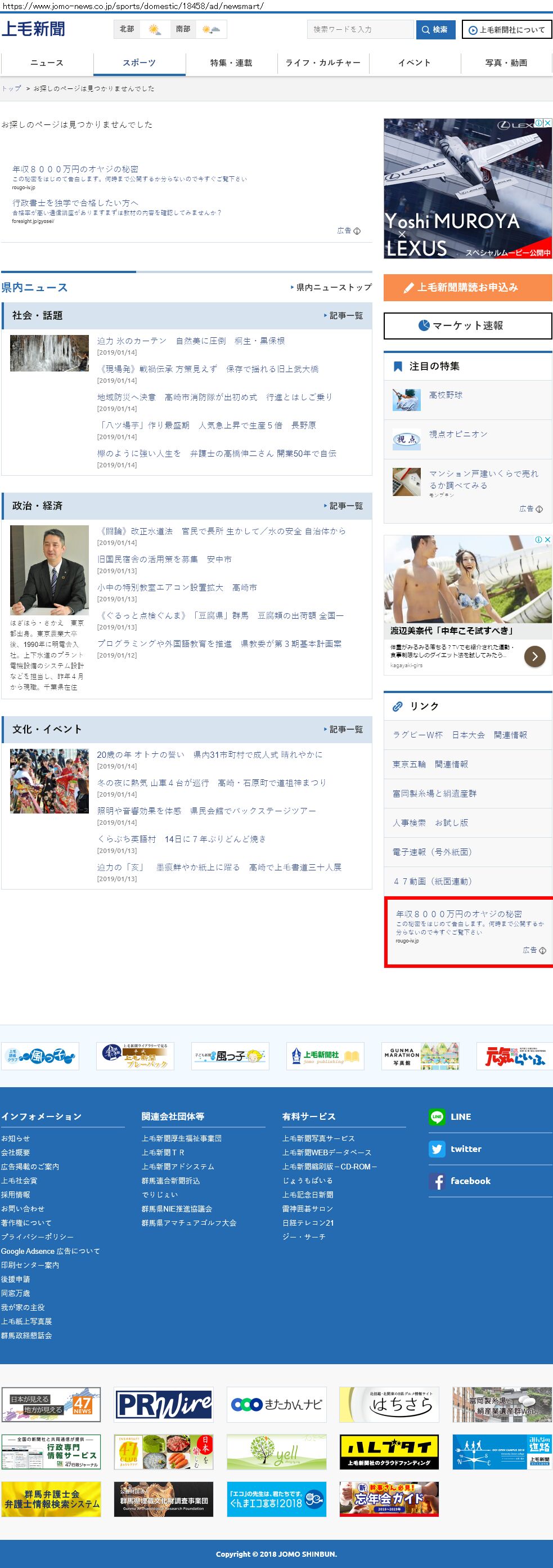Close the Lexus ad with X icon
Screen dimensions: 553x1568
(547, 123)
